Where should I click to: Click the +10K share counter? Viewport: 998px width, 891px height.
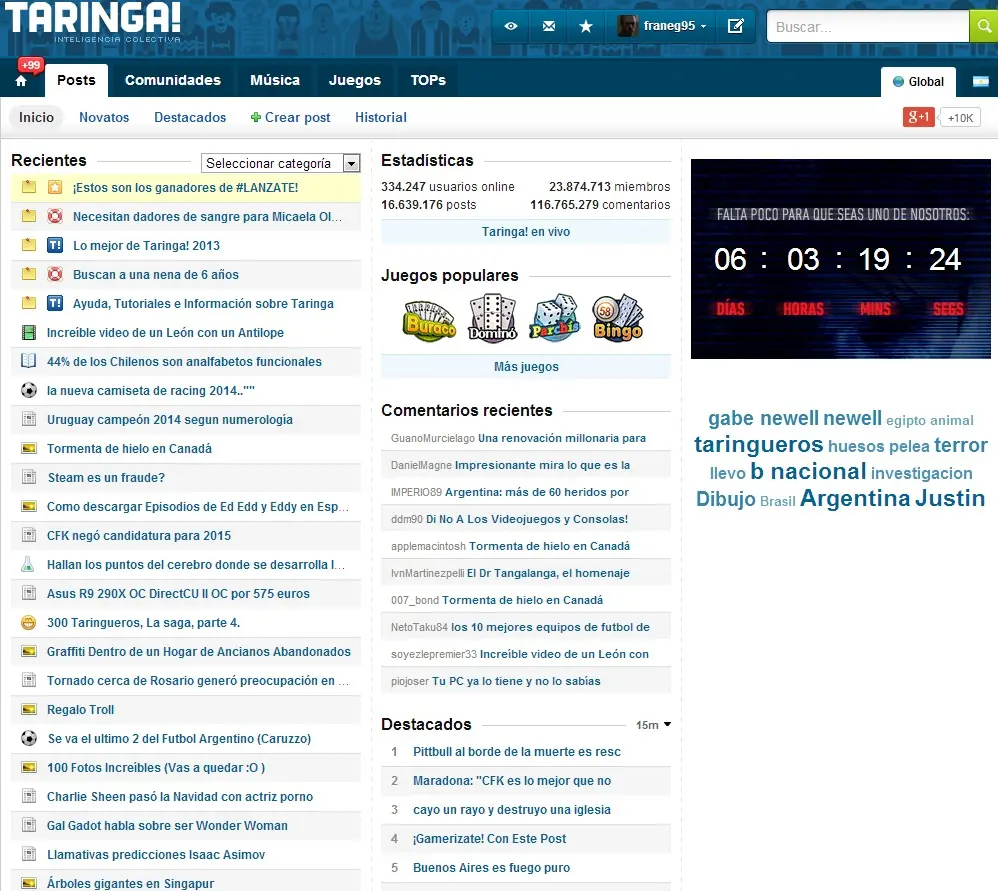[960, 118]
